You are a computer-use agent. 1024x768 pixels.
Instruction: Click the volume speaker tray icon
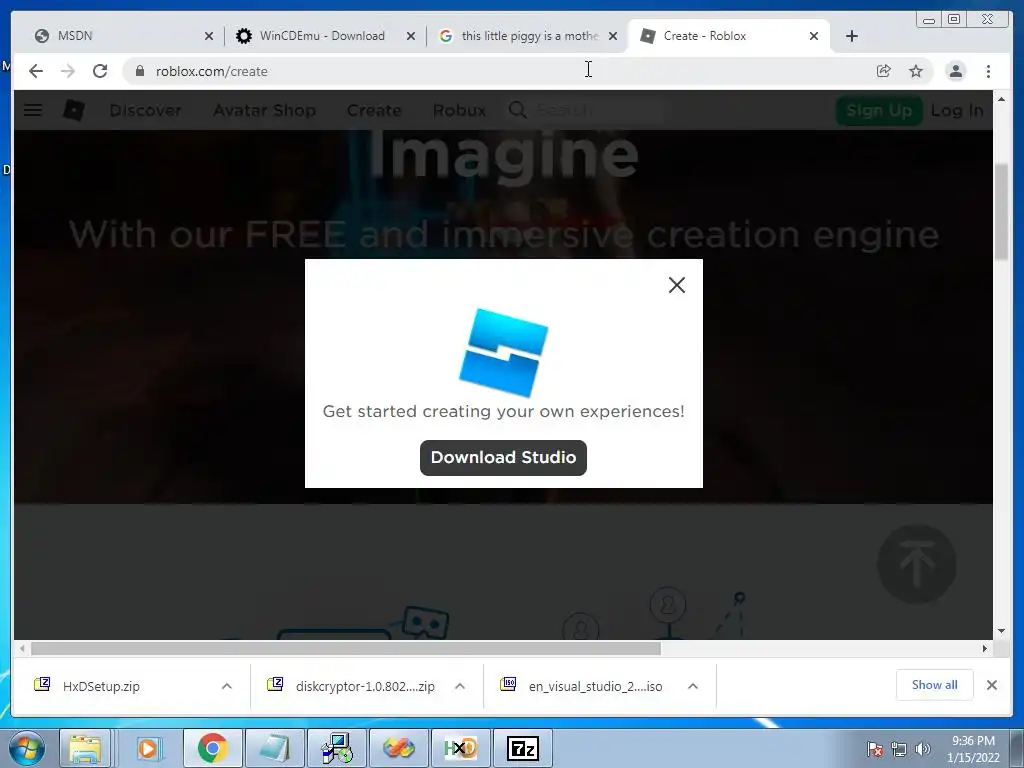coord(922,749)
